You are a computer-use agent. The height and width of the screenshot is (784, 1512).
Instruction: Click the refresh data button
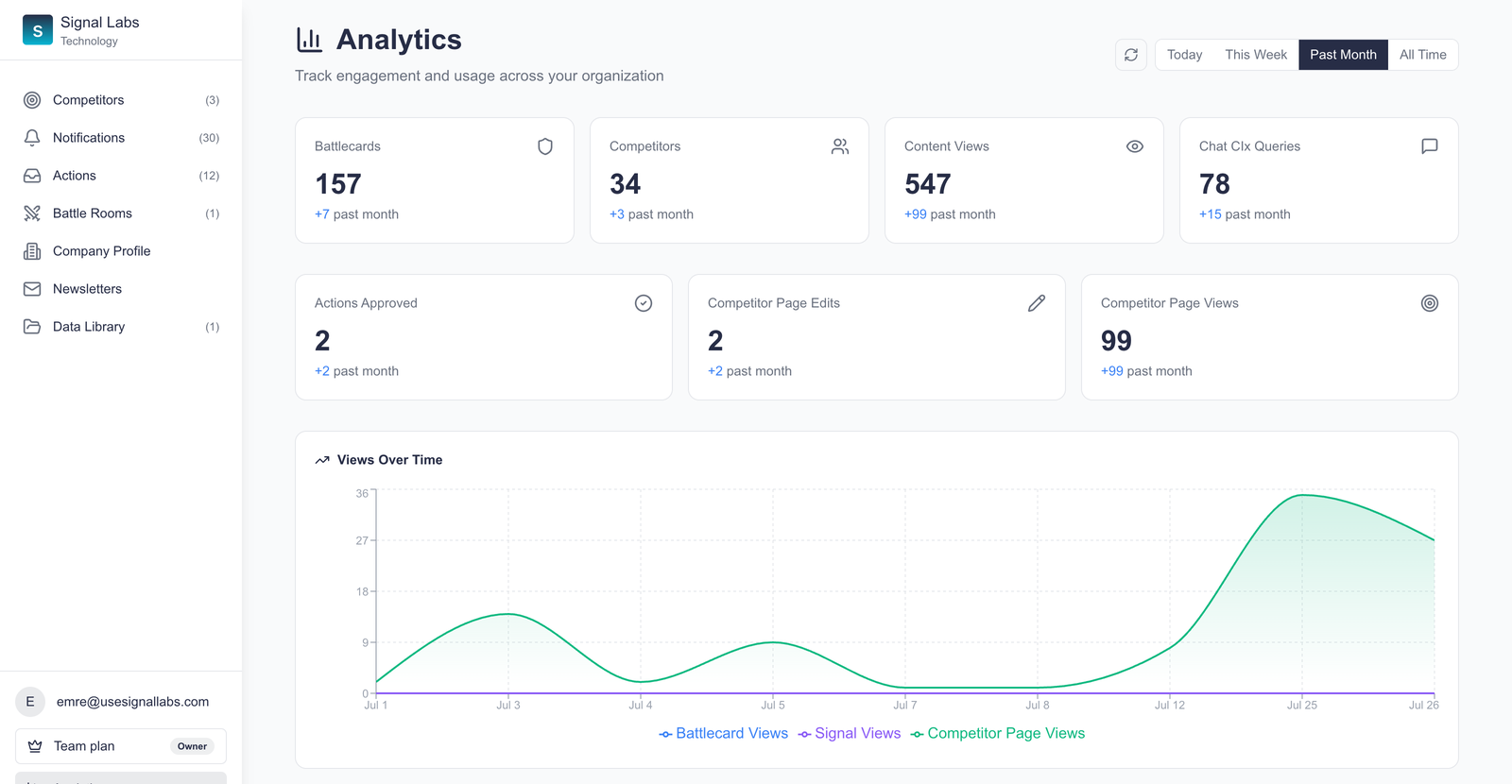1131,55
